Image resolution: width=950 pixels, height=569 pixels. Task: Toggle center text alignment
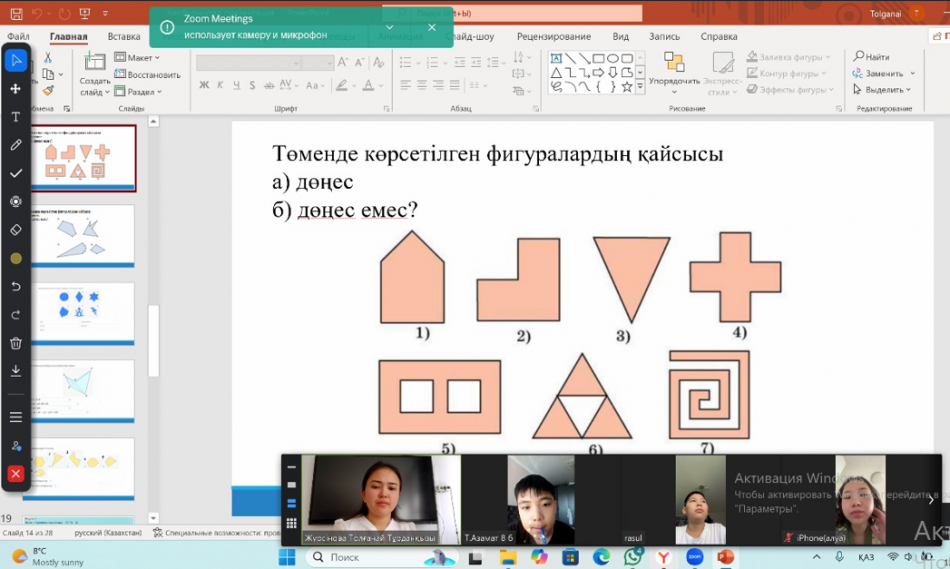tap(422, 85)
